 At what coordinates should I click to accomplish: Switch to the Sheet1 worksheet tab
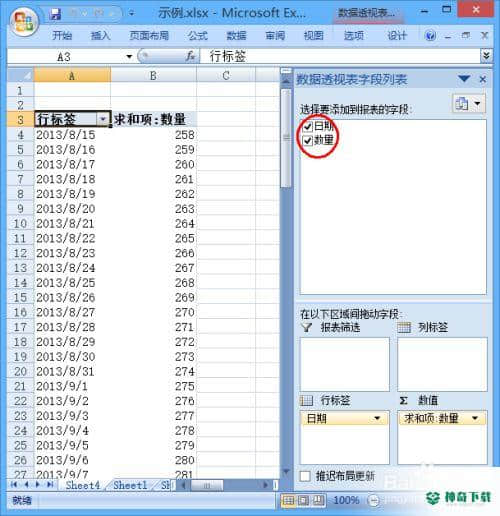point(130,485)
